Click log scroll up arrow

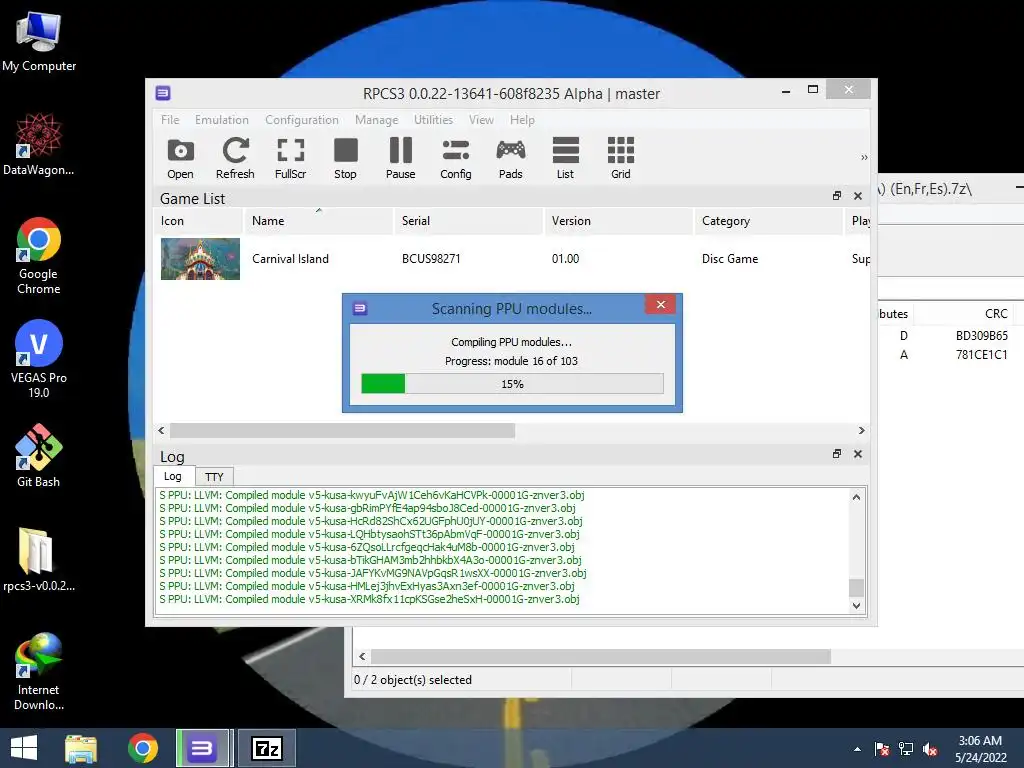pyautogui.click(x=856, y=497)
